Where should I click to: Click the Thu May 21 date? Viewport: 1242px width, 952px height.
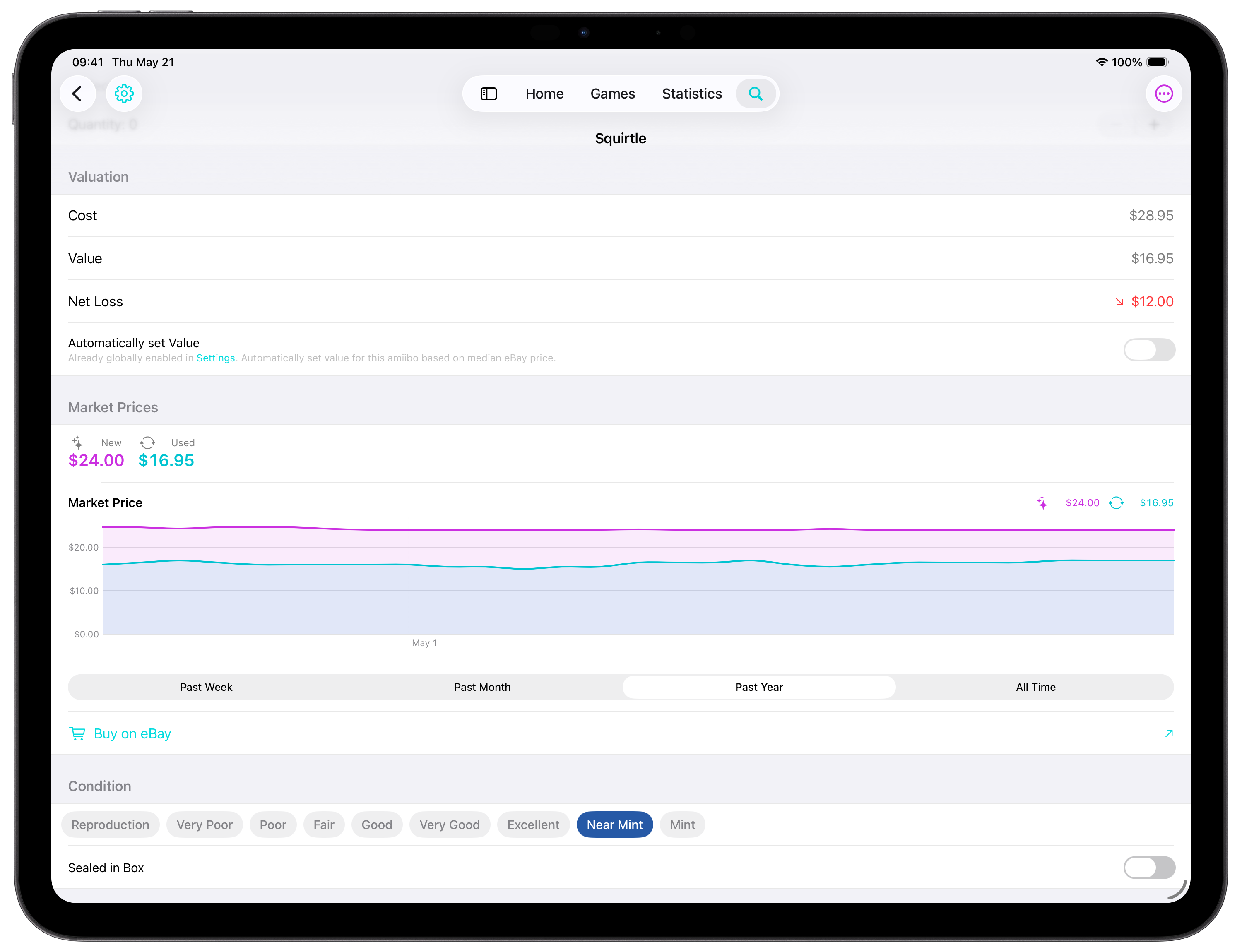click(x=143, y=63)
